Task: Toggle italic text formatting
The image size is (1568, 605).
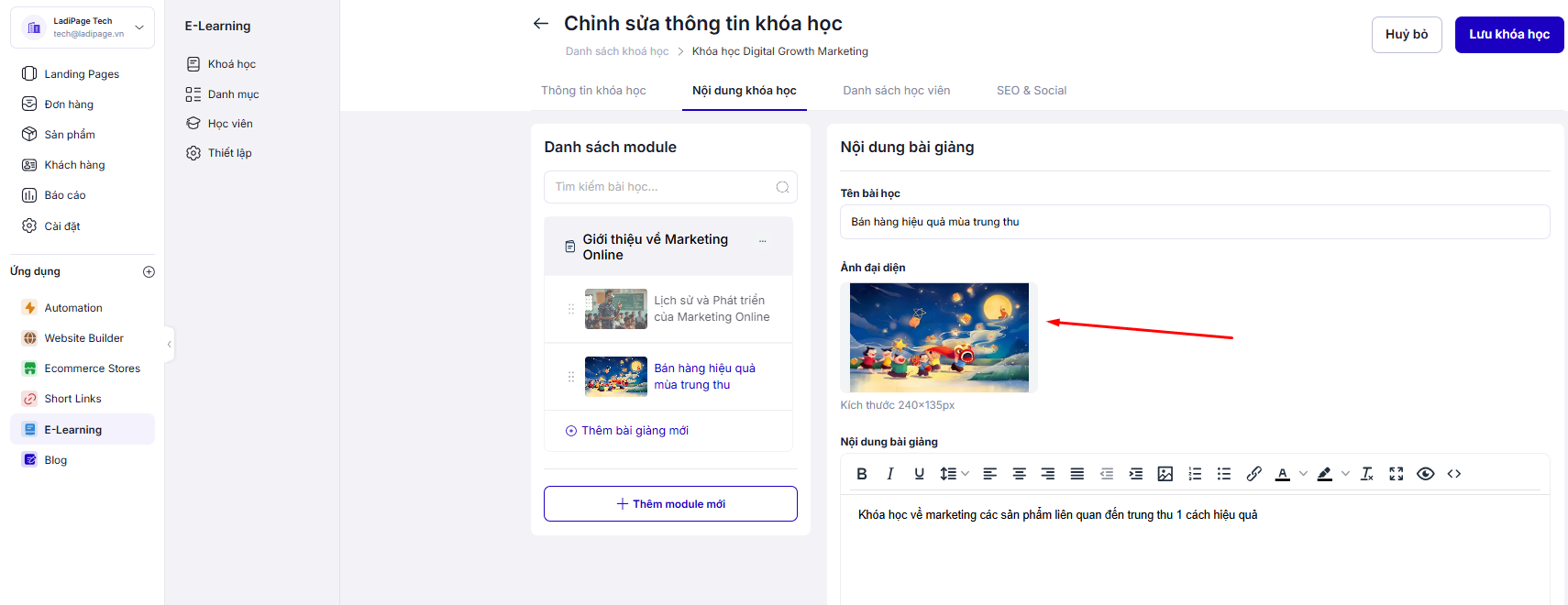Action: (889, 474)
